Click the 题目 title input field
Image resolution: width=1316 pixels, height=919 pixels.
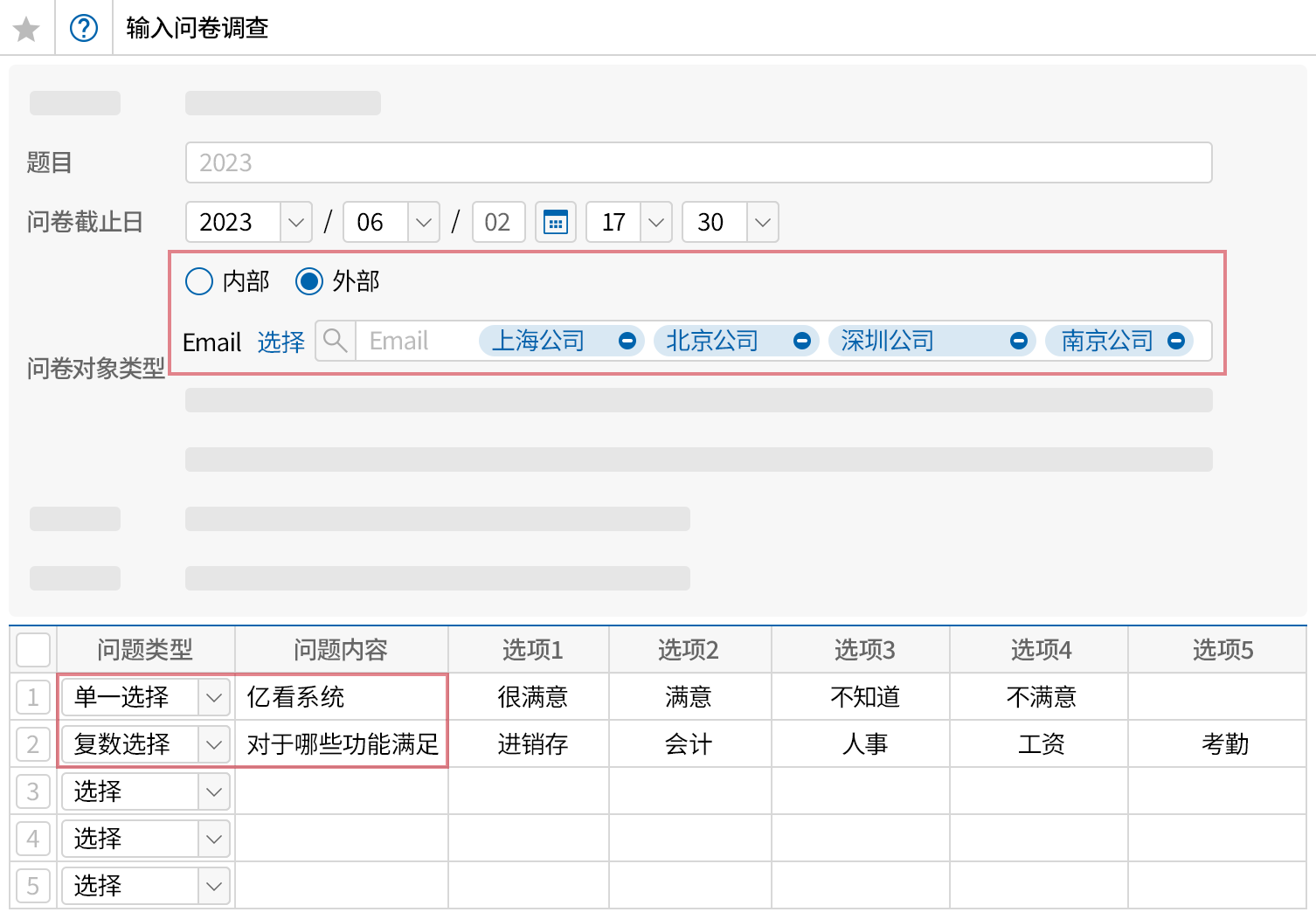[x=697, y=162]
